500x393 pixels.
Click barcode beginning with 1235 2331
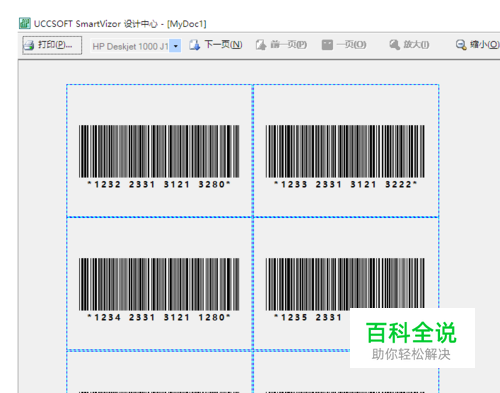click(345, 283)
